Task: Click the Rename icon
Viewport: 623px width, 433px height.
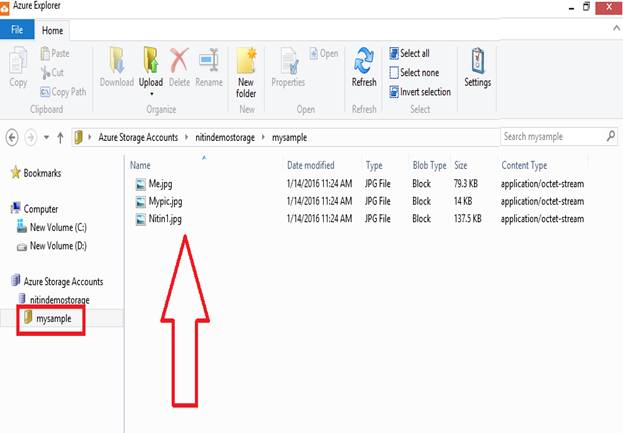Action: [209, 60]
